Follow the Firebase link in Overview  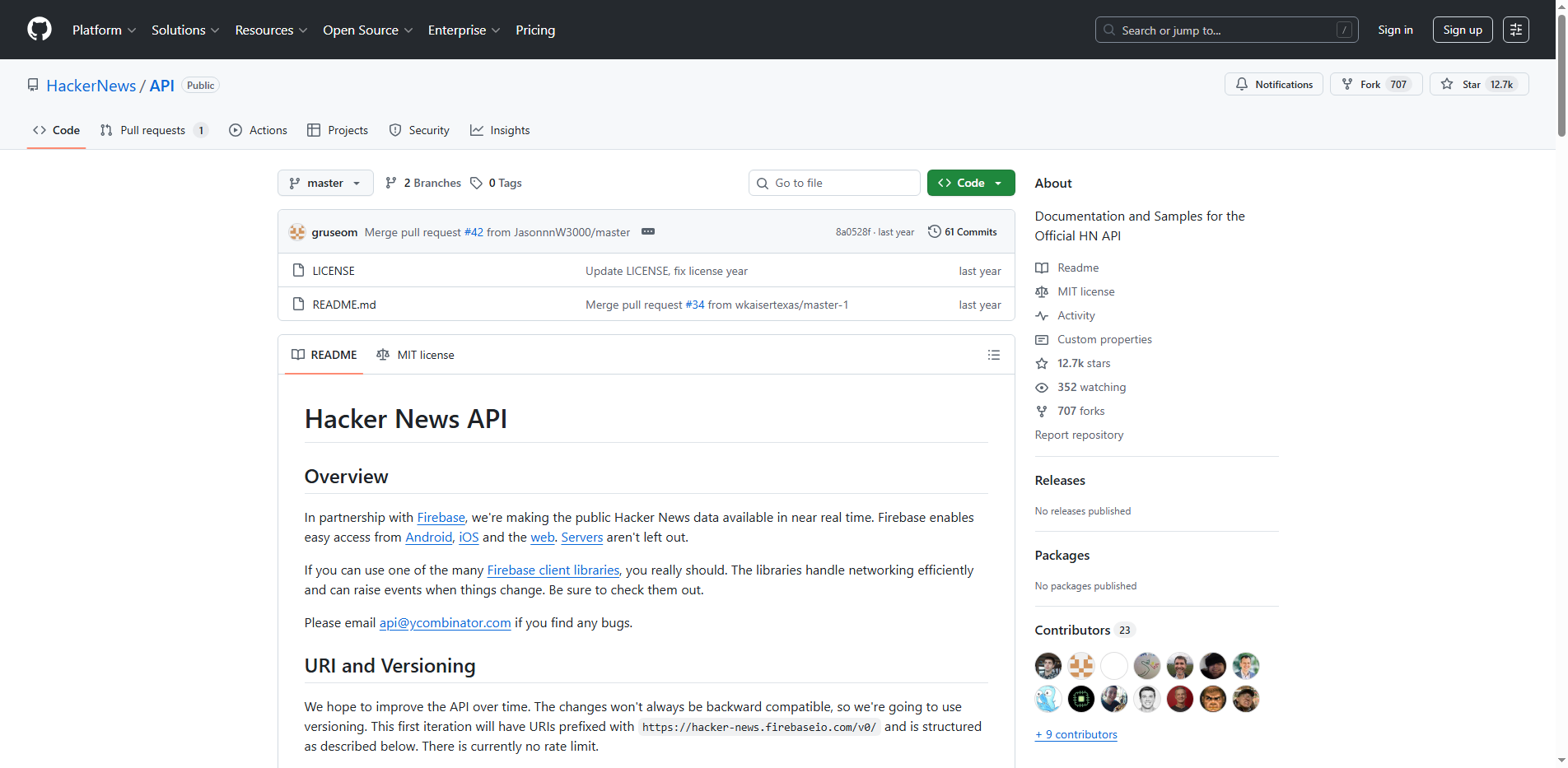(x=441, y=517)
